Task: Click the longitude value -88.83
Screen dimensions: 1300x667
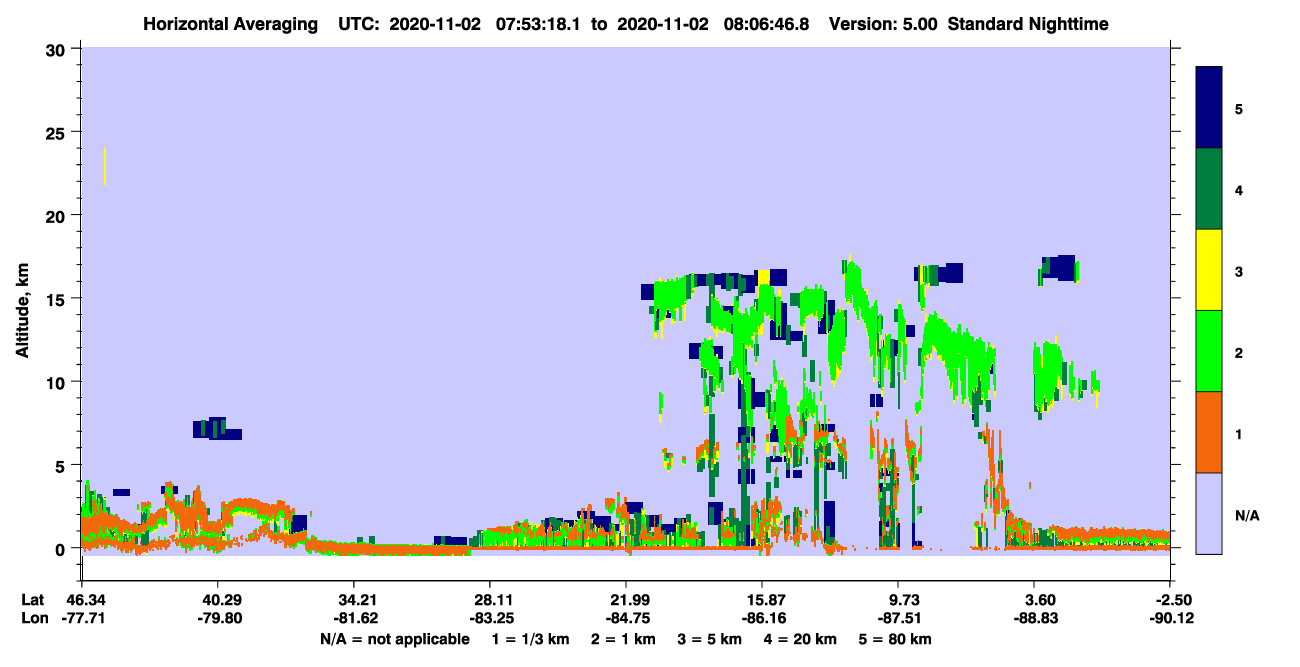Action: coord(1035,618)
